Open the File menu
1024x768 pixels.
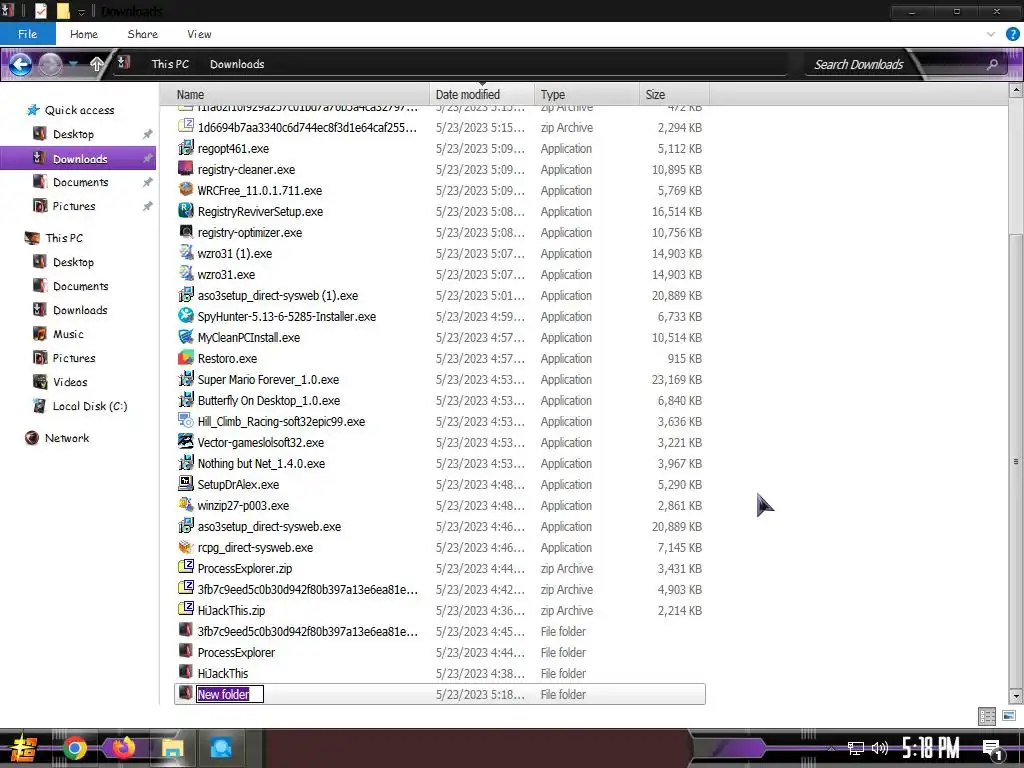click(27, 34)
